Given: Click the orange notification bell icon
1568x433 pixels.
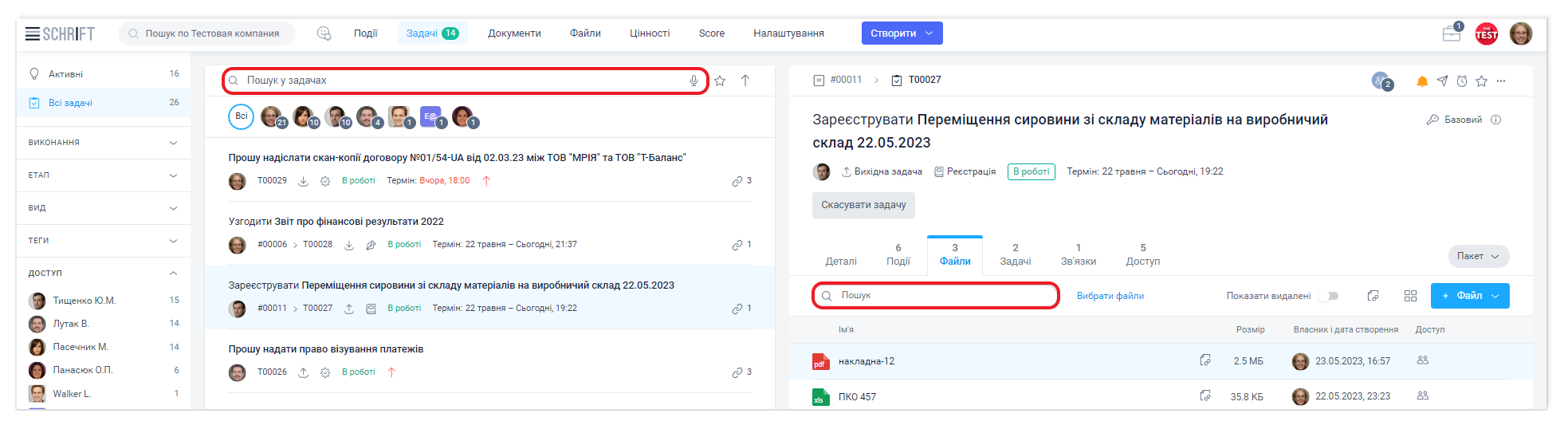Looking at the screenshot, I should (x=1421, y=81).
